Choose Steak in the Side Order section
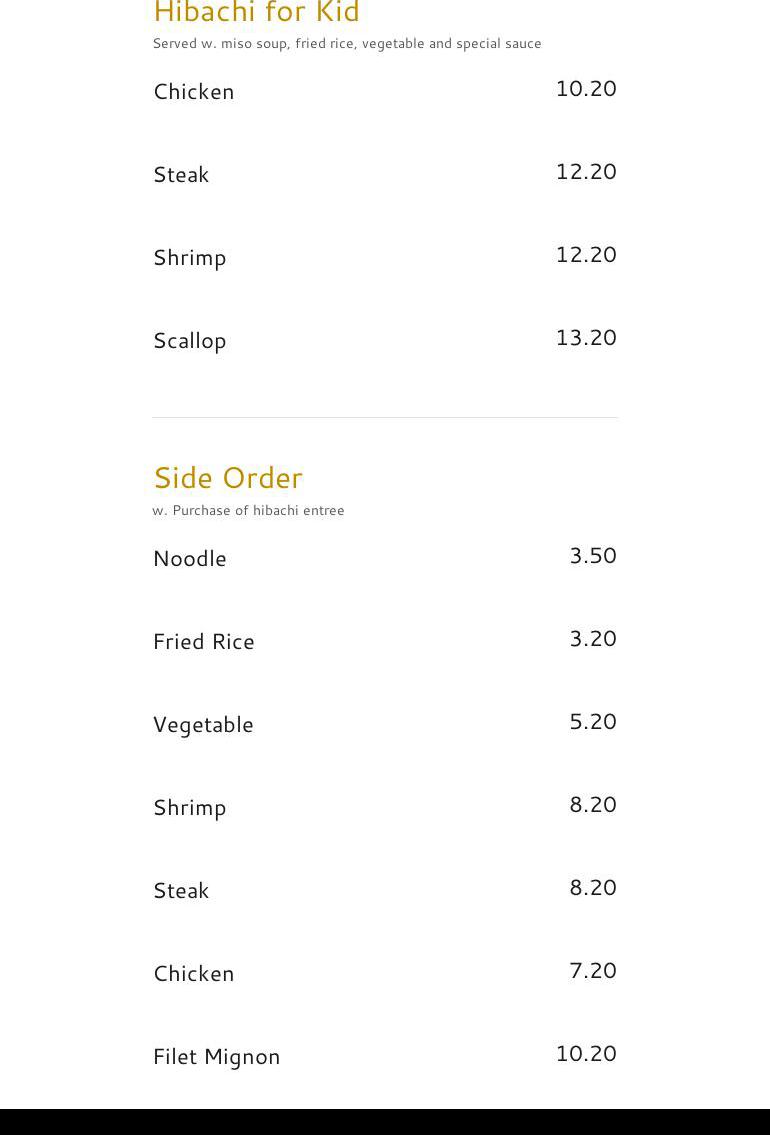This screenshot has width=770, height=1135. [181, 890]
